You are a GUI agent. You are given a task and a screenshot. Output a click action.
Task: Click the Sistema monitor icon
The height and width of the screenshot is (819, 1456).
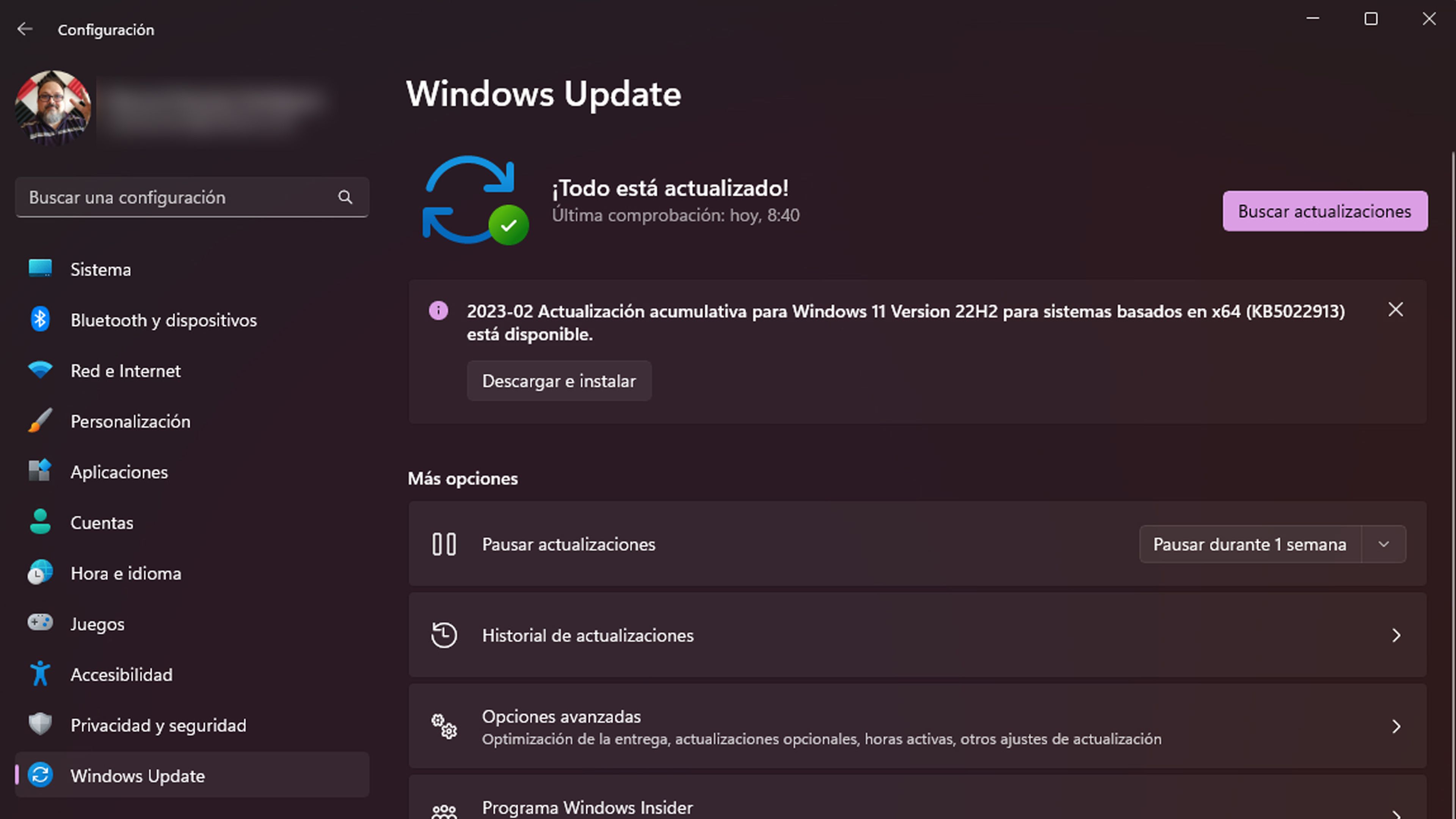coord(40,268)
